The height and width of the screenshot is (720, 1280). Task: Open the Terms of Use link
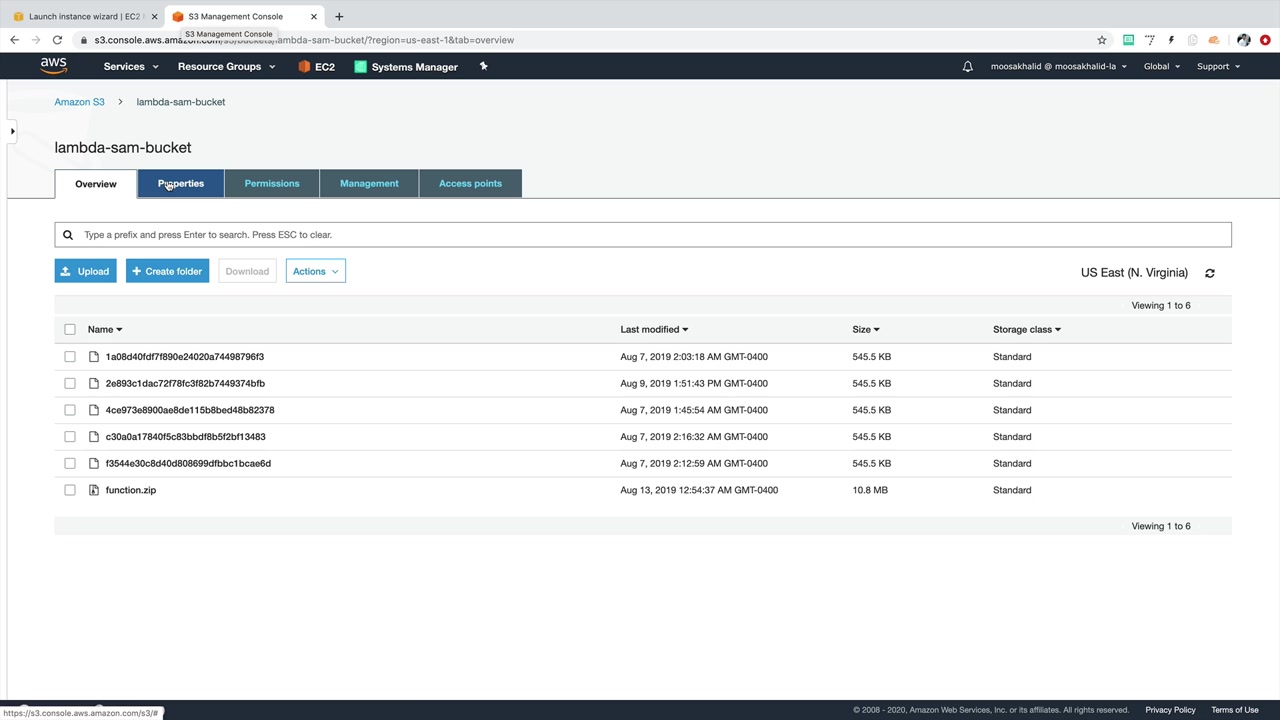(x=1235, y=710)
